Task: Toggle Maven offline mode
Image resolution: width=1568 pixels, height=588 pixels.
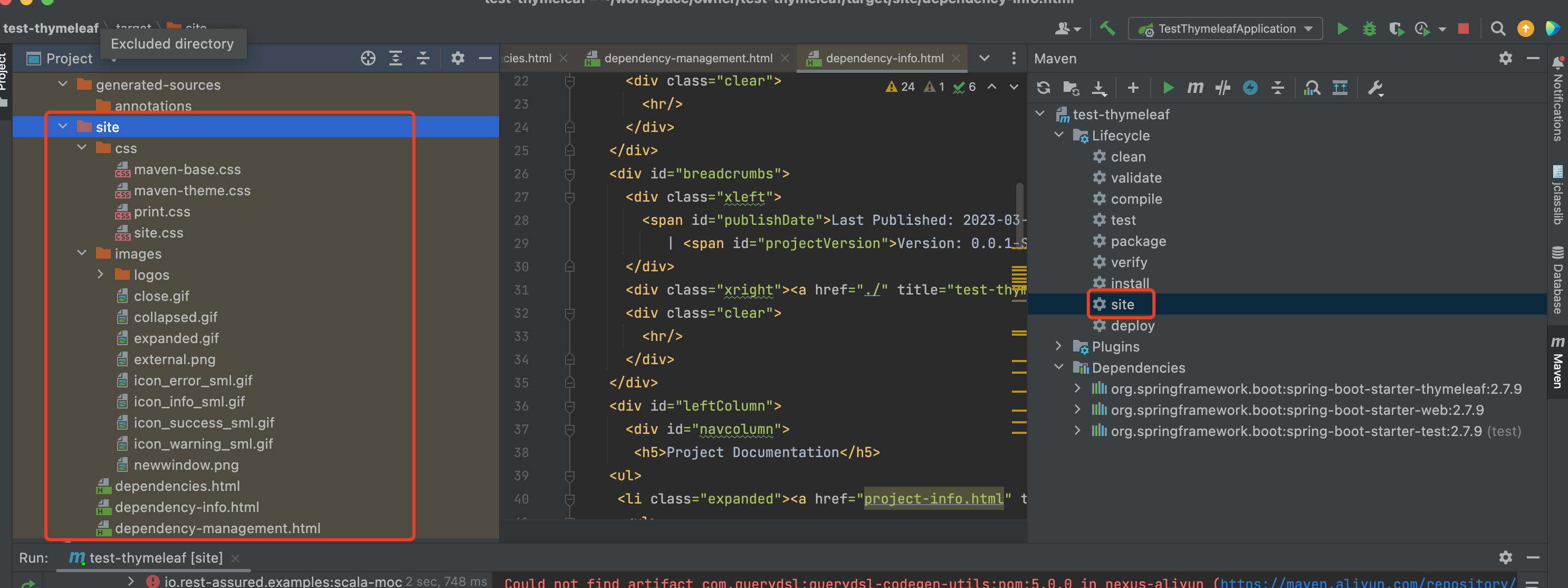Action: [1222, 88]
